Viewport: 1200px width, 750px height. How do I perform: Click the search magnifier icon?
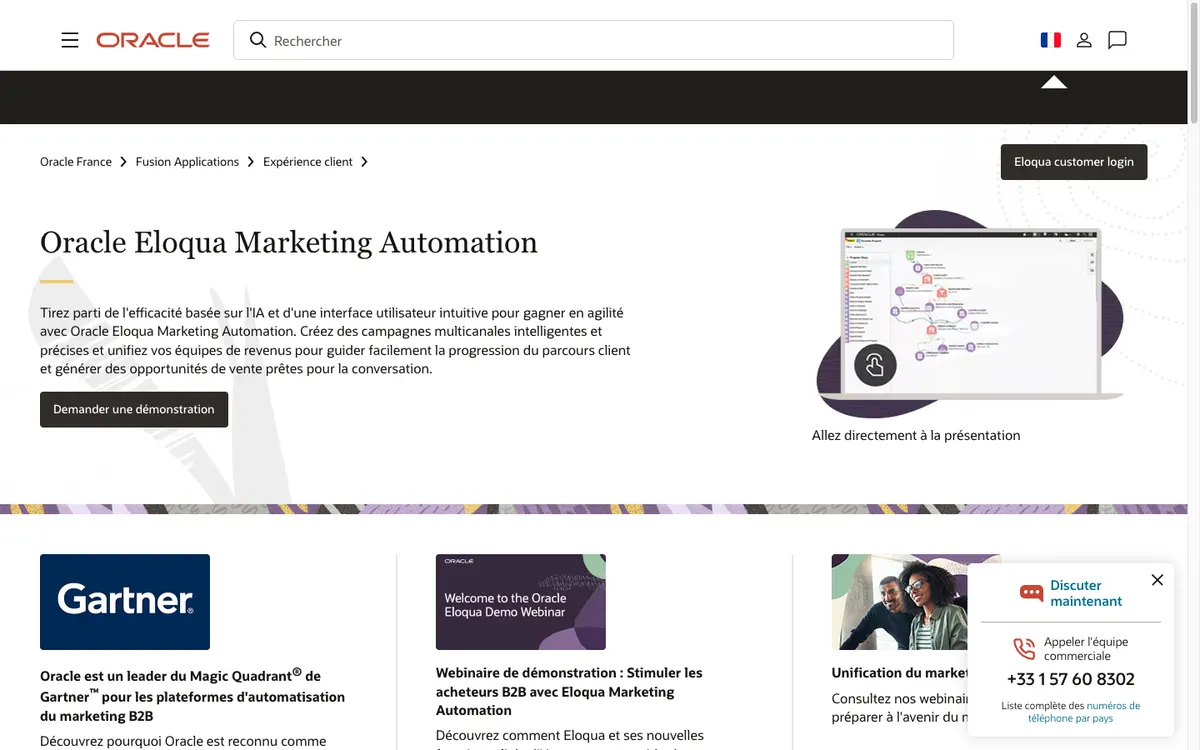(x=258, y=40)
